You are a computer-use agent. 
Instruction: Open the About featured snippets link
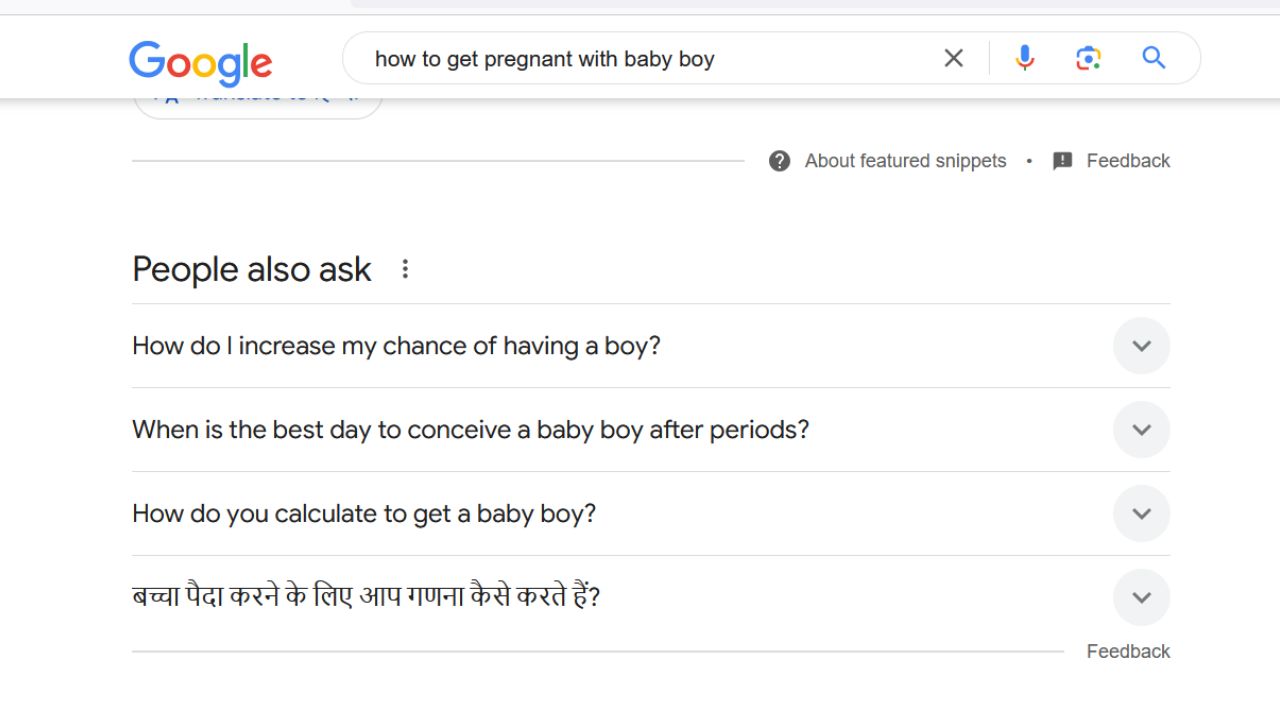pos(905,160)
